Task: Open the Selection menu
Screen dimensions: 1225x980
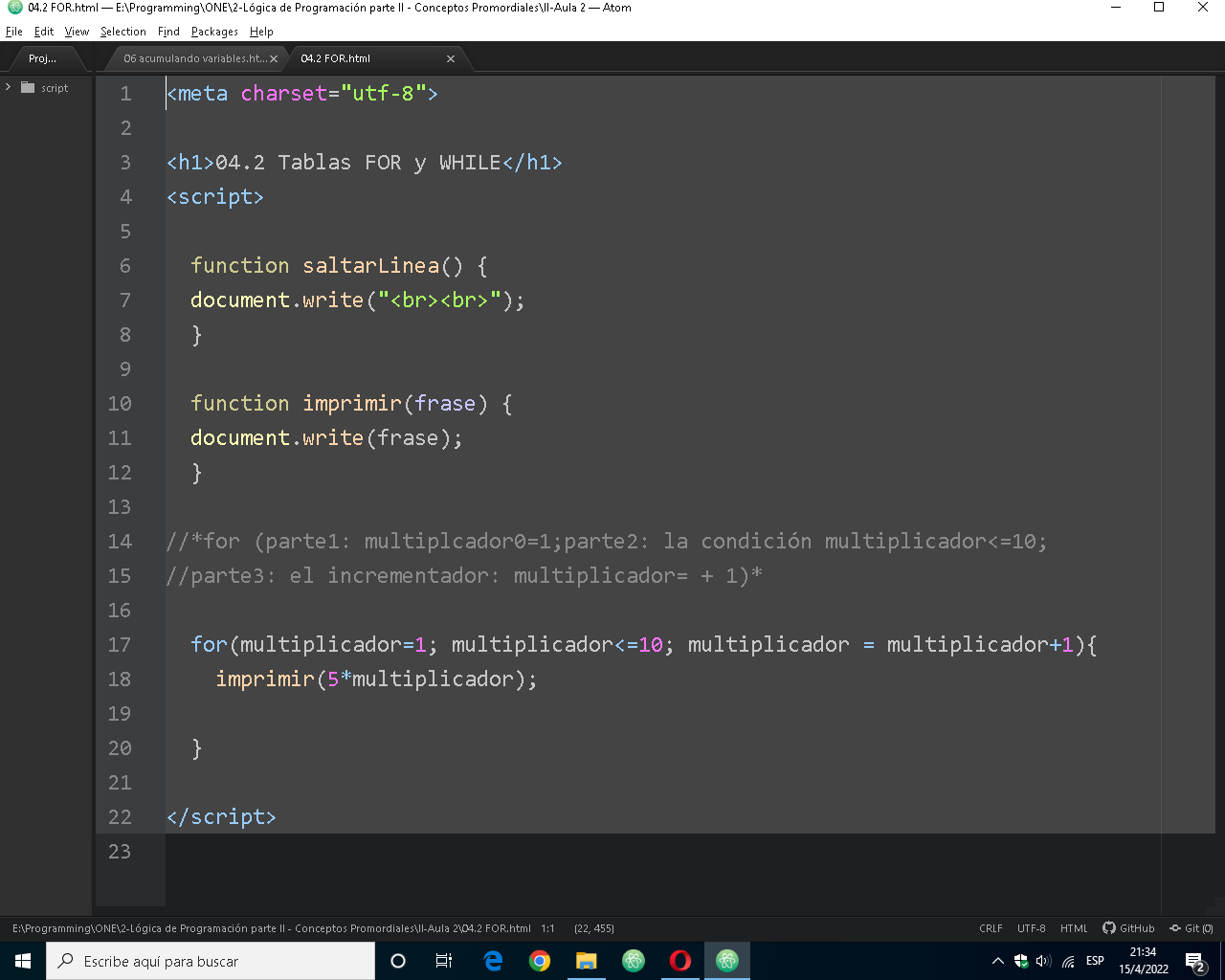Action: point(122,32)
